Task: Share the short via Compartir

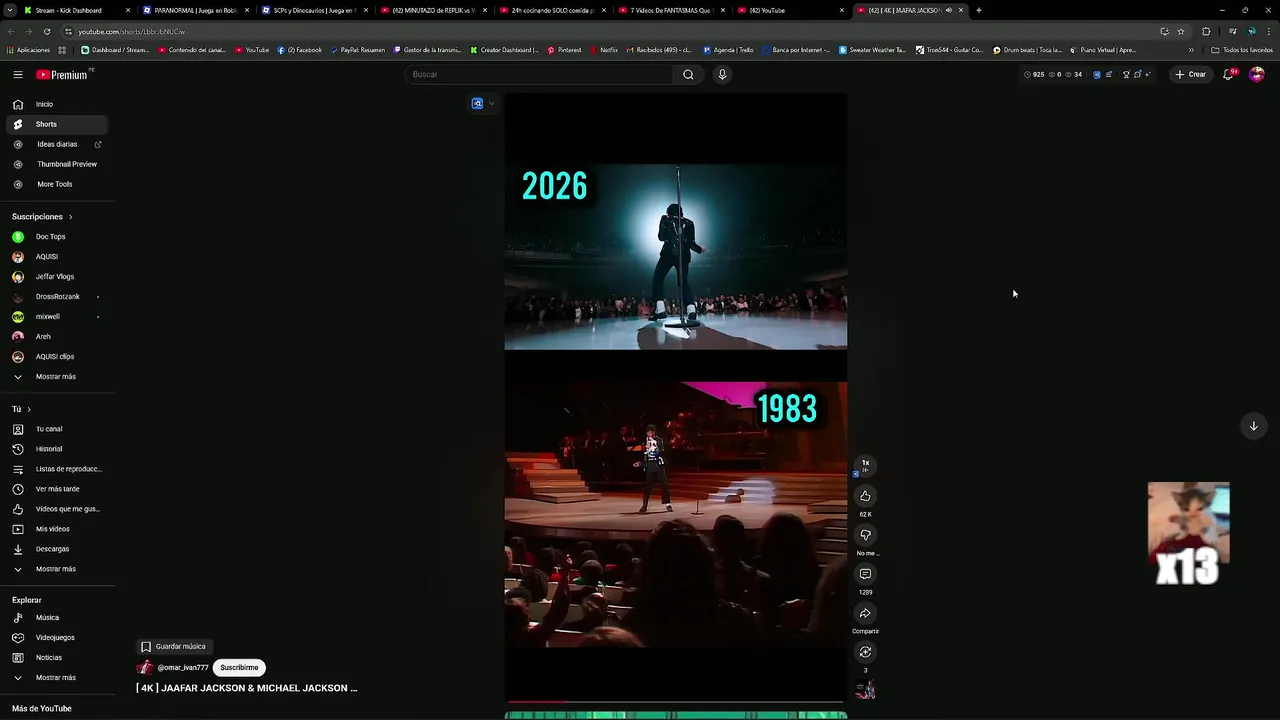Action: (x=865, y=613)
